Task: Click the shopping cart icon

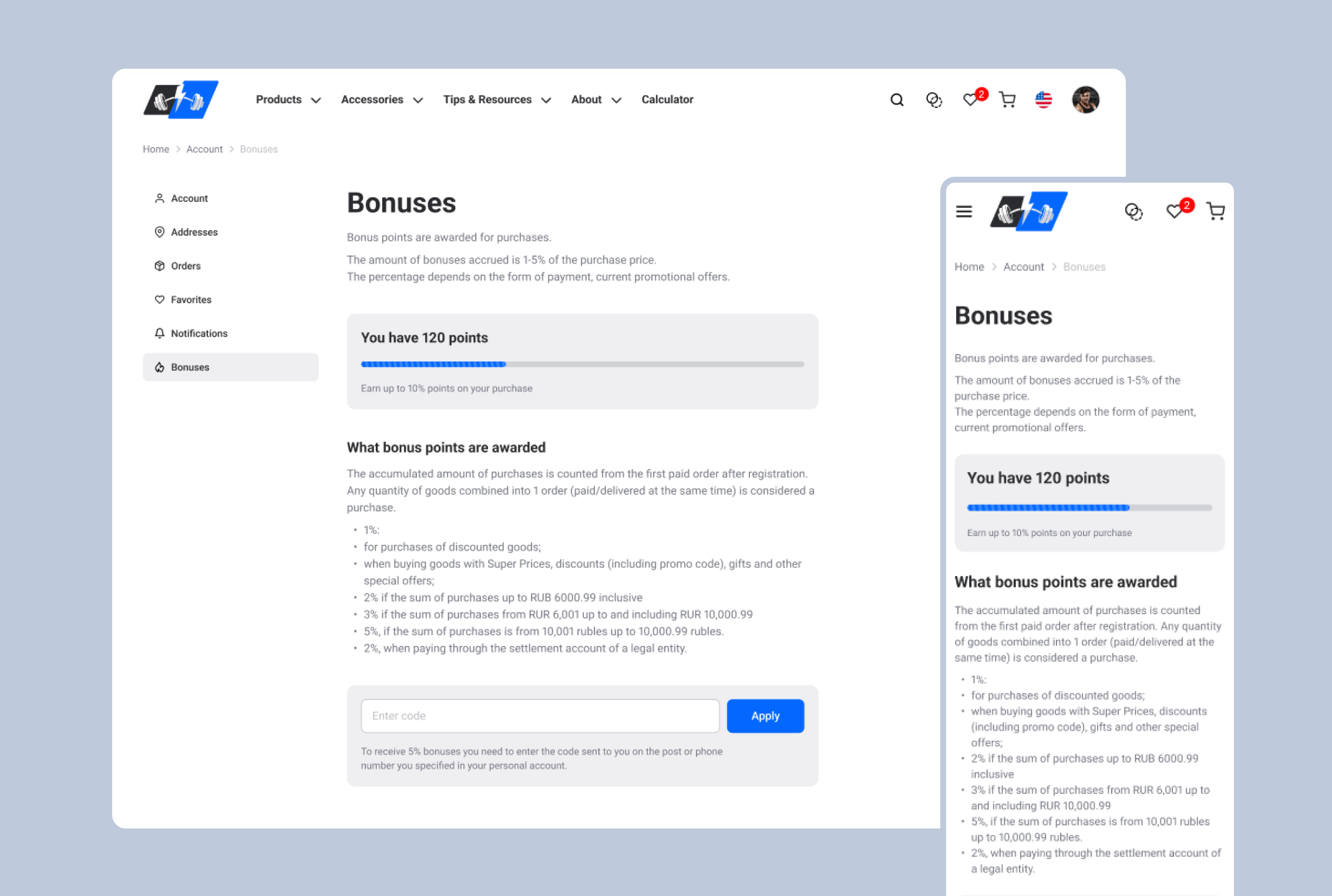Action: coord(1007,99)
